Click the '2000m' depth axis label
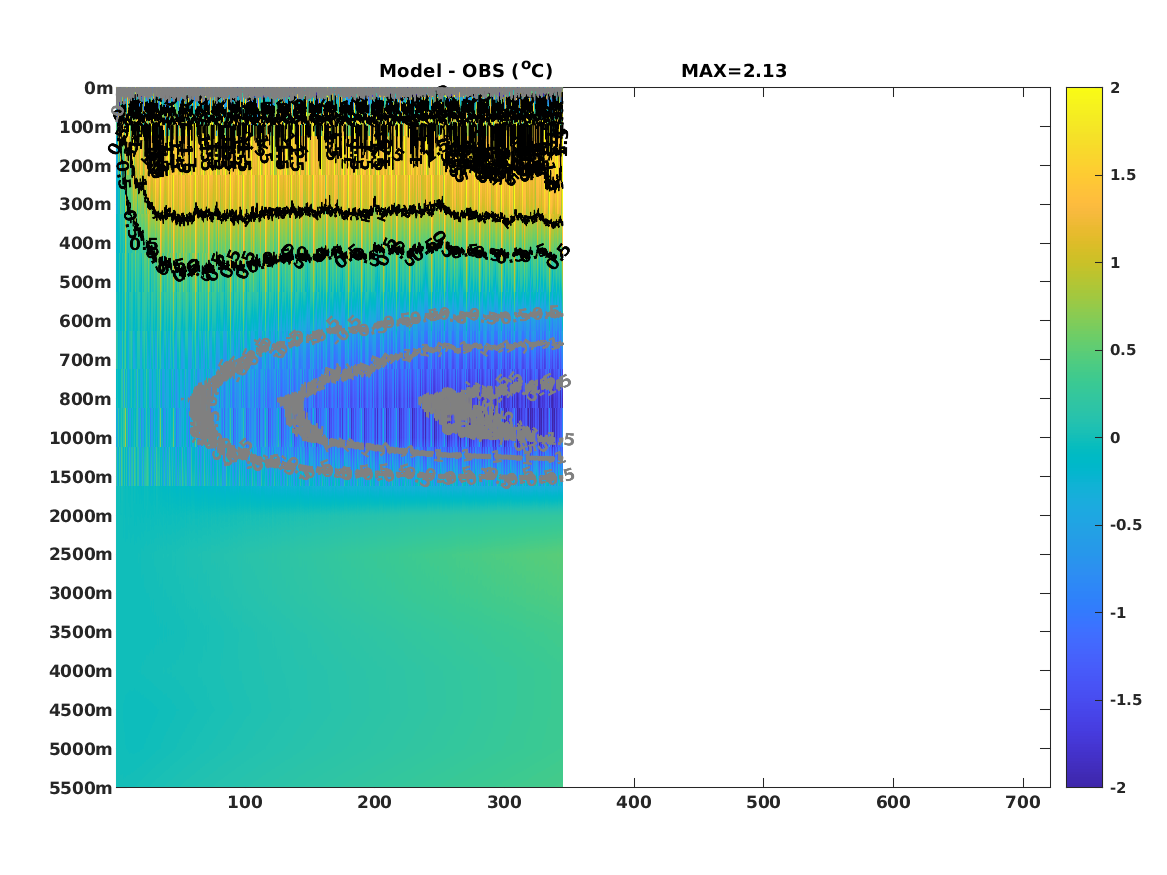This screenshot has height=875, width=1167. pyautogui.click(x=81, y=516)
